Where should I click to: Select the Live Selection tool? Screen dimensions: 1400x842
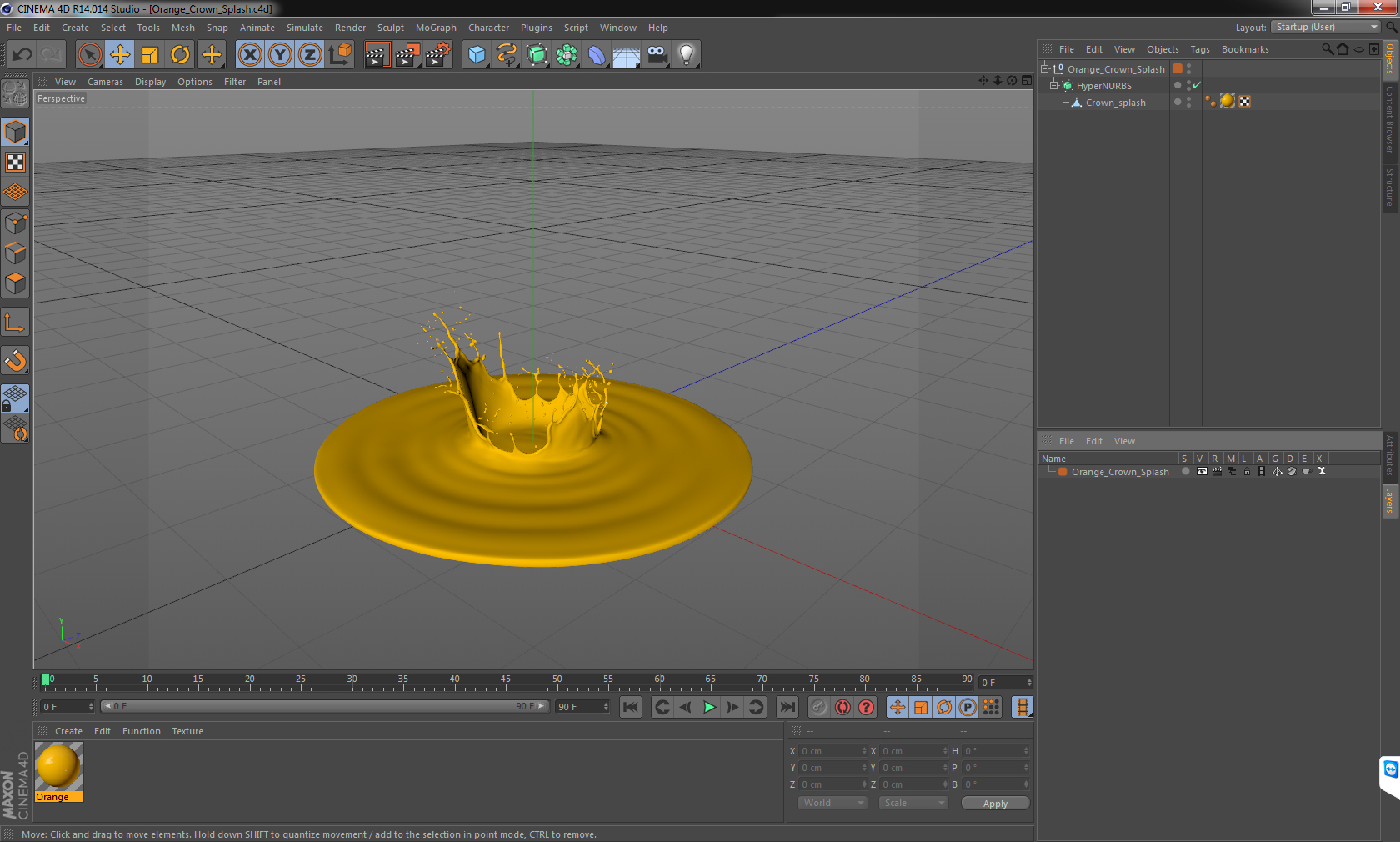tap(89, 55)
